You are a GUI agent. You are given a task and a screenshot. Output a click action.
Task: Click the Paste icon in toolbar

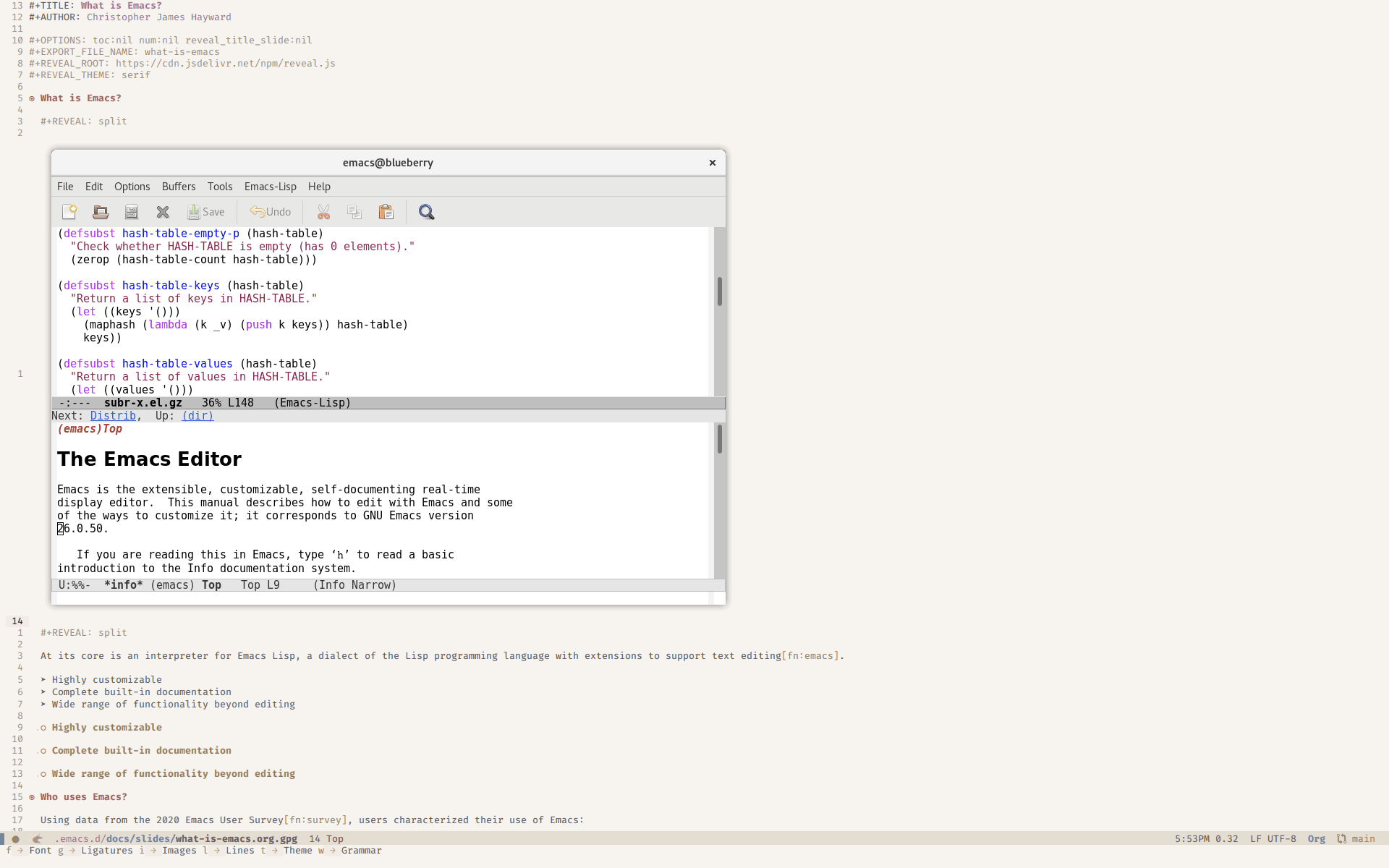point(386,212)
